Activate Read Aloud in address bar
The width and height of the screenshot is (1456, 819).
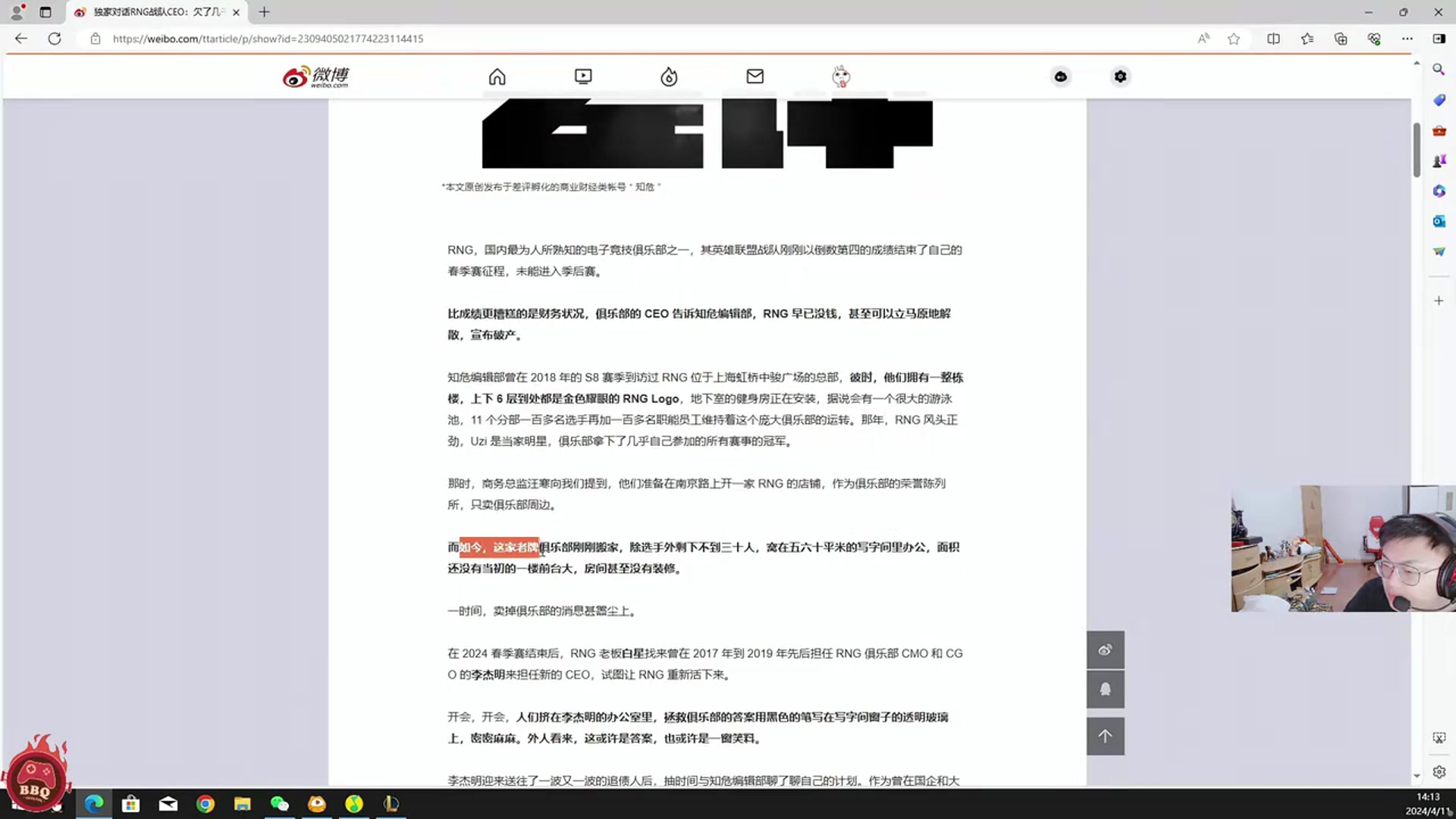[x=1203, y=39]
